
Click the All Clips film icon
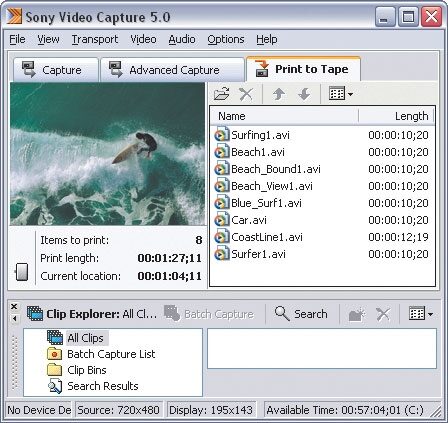[55, 337]
